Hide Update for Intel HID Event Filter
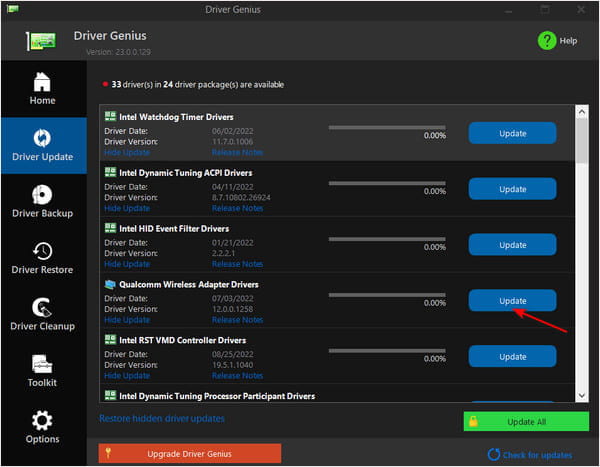 pyautogui.click(x=127, y=264)
